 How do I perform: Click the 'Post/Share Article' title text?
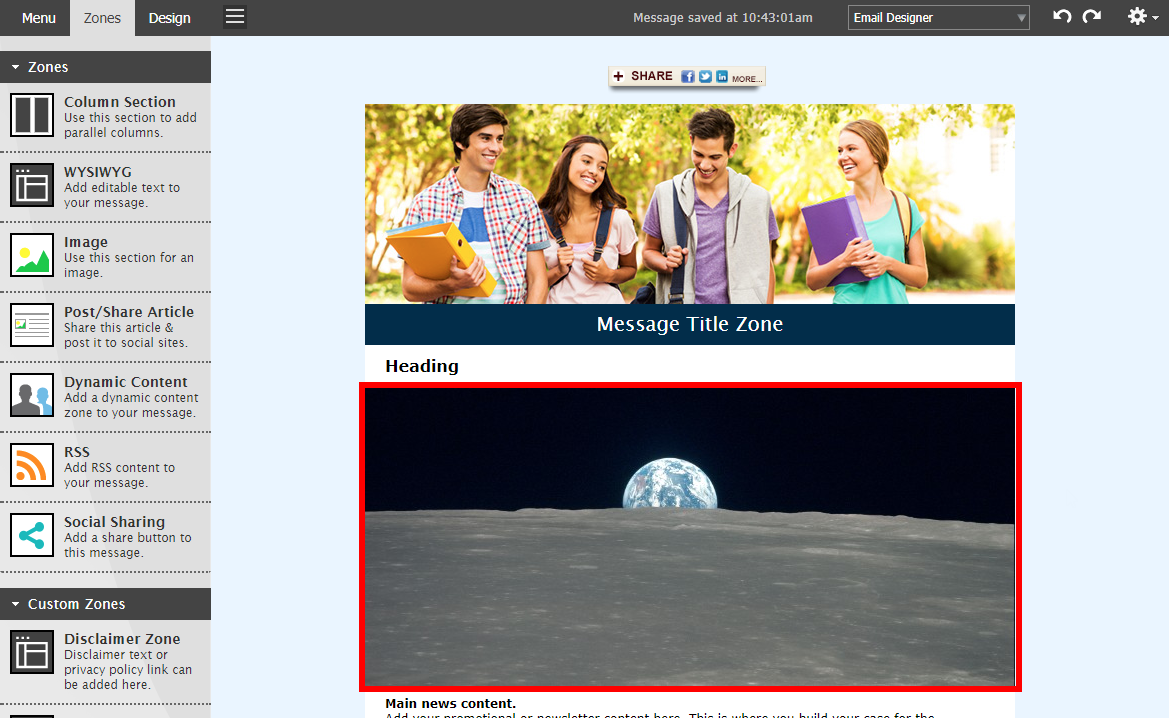(x=129, y=312)
